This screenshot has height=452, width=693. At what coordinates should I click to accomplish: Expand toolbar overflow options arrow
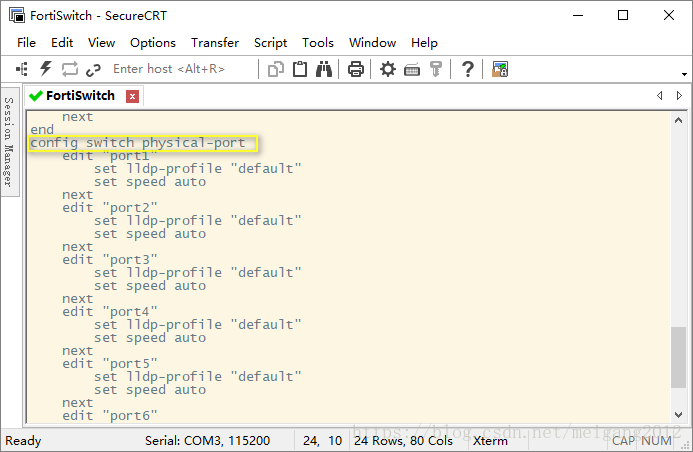point(684,74)
